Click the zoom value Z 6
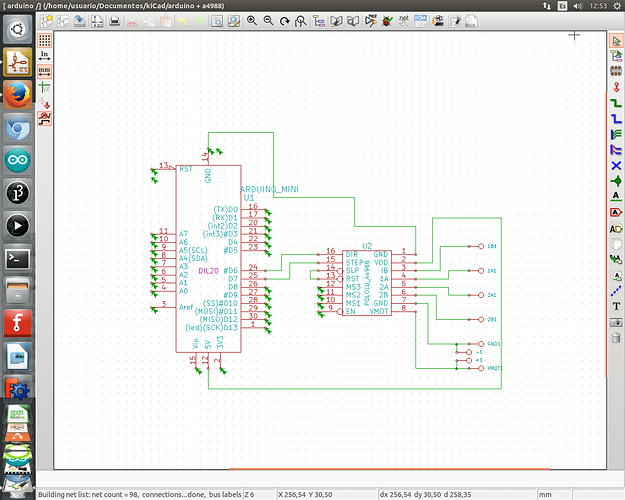The width and height of the screenshot is (625, 500). pos(250,494)
